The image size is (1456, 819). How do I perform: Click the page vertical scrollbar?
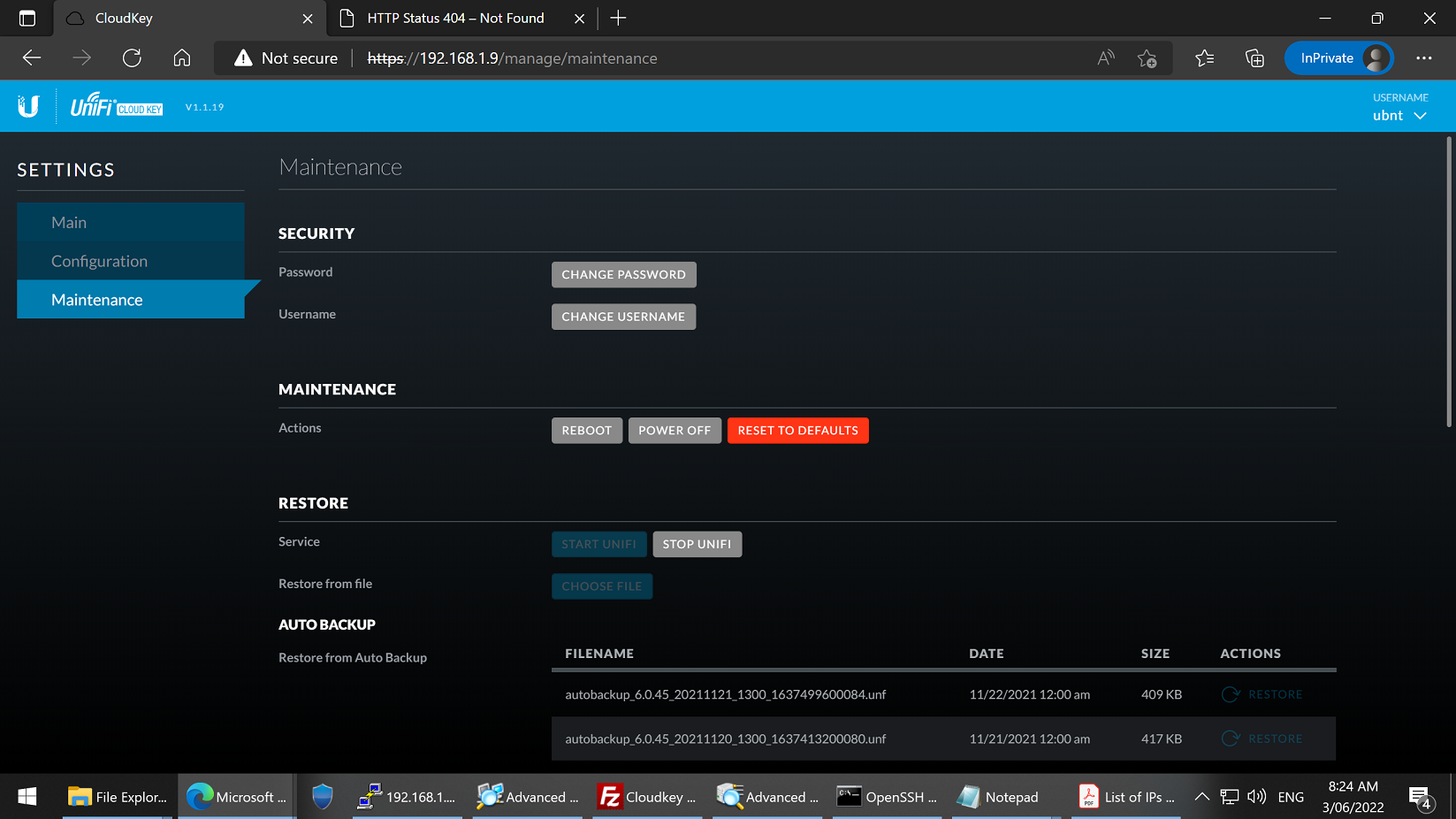pos(1449,283)
